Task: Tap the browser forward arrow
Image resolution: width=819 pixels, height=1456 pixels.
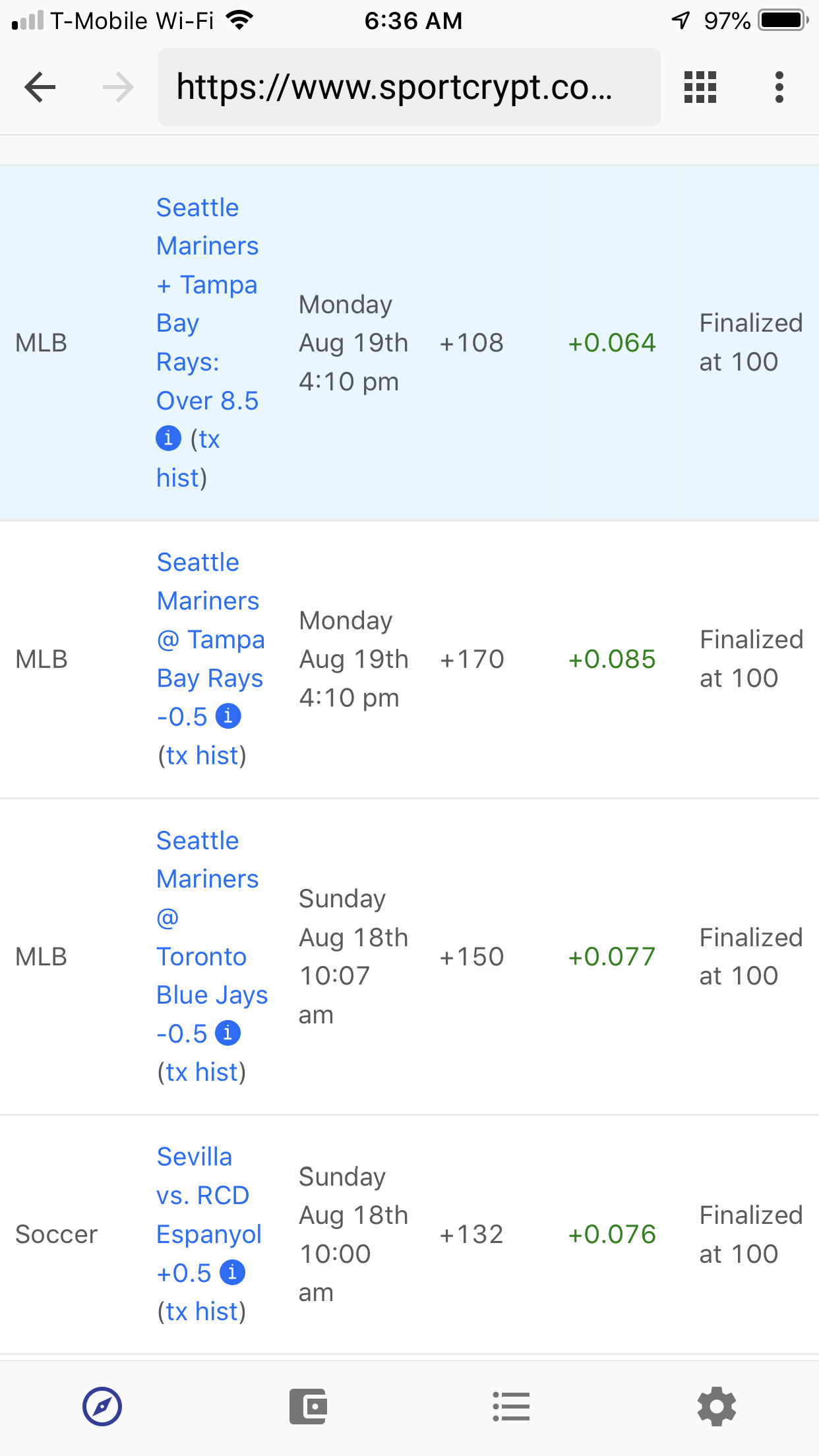Action: (x=119, y=87)
